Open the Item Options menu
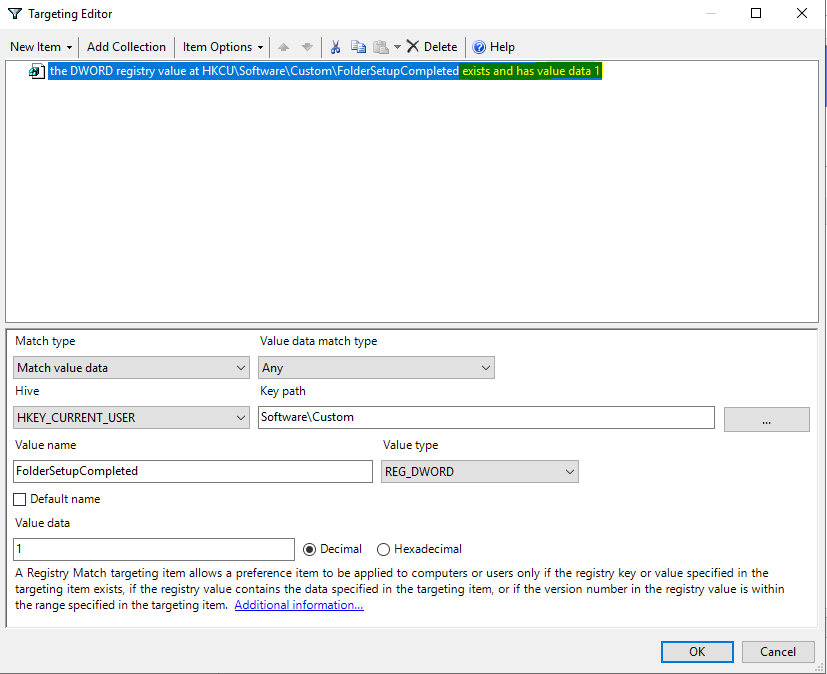Screen dimensions: 827x674 pyautogui.click(x=223, y=47)
